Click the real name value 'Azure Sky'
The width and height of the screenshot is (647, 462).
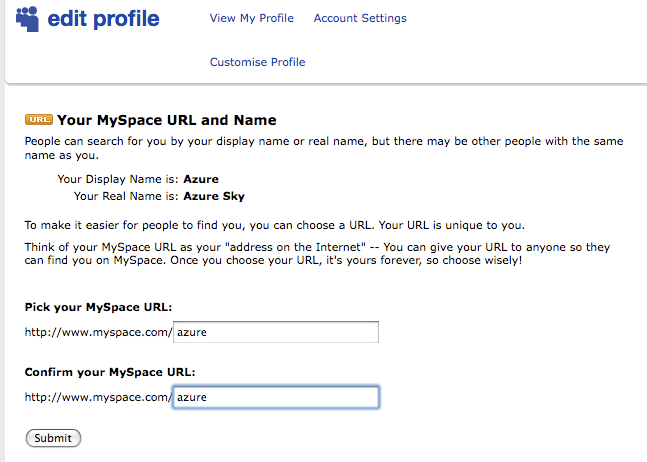214,196
